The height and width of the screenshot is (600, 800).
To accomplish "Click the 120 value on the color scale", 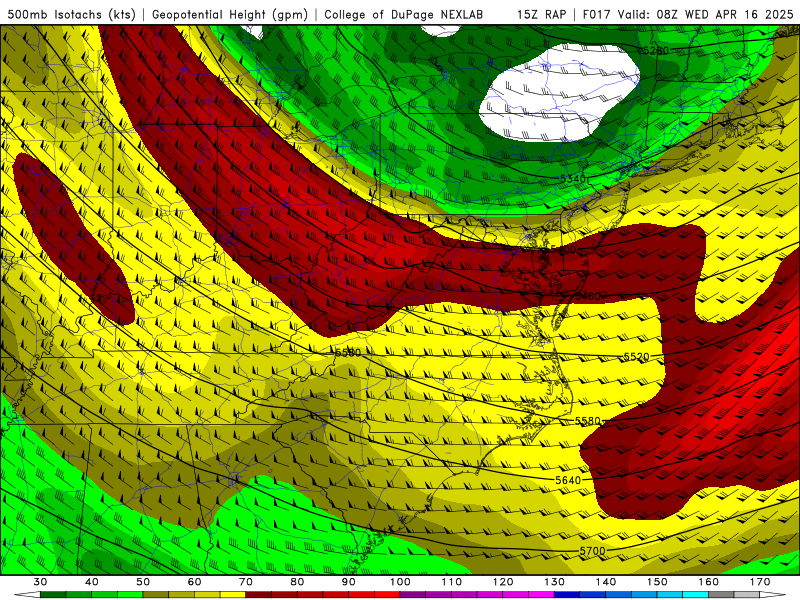I will click(x=503, y=582).
